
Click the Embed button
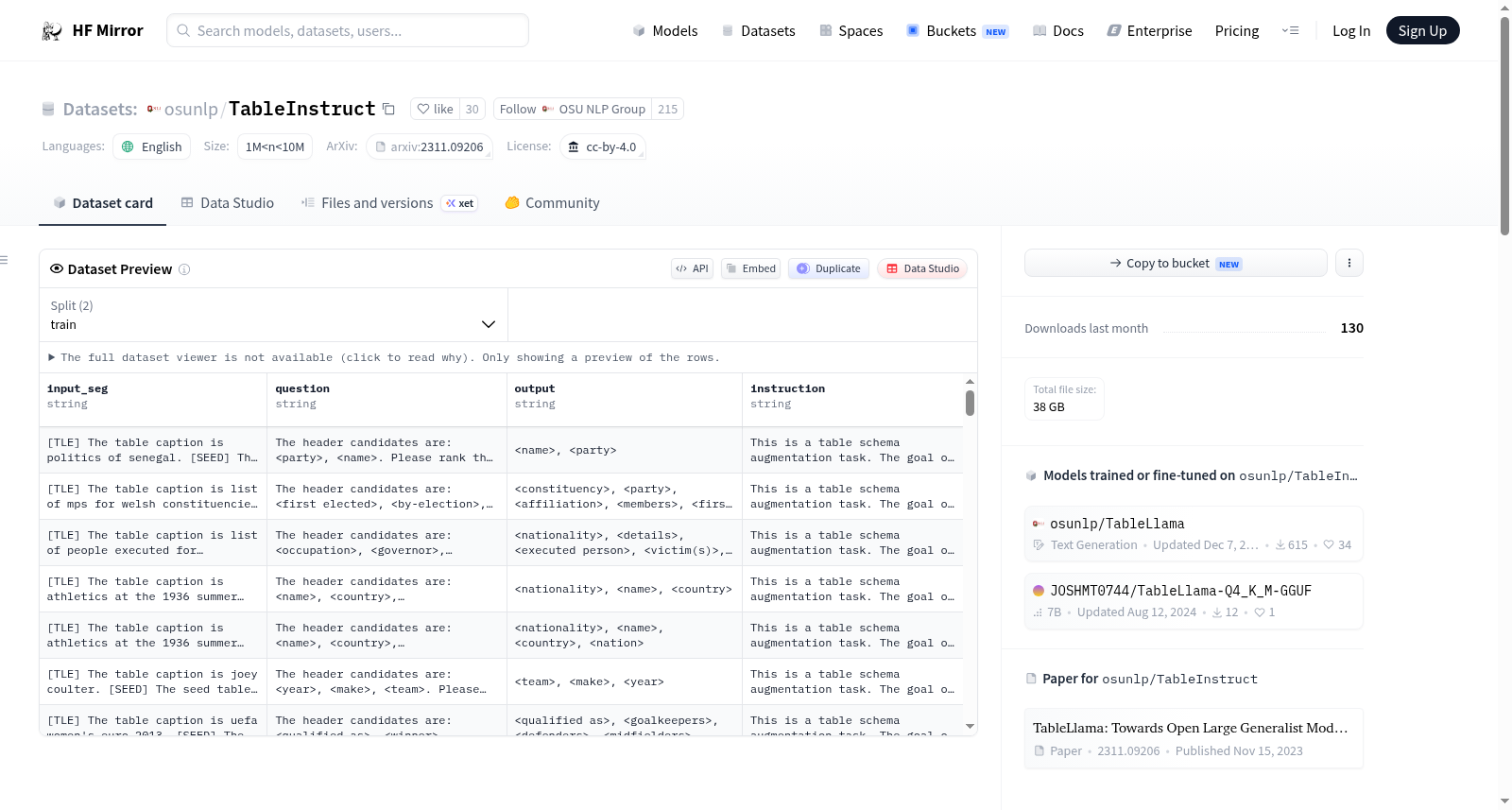click(x=751, y=268)
